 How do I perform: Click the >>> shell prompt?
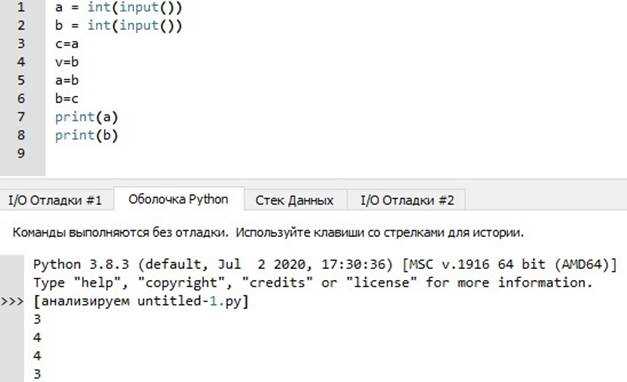click(x=12, y=301)
